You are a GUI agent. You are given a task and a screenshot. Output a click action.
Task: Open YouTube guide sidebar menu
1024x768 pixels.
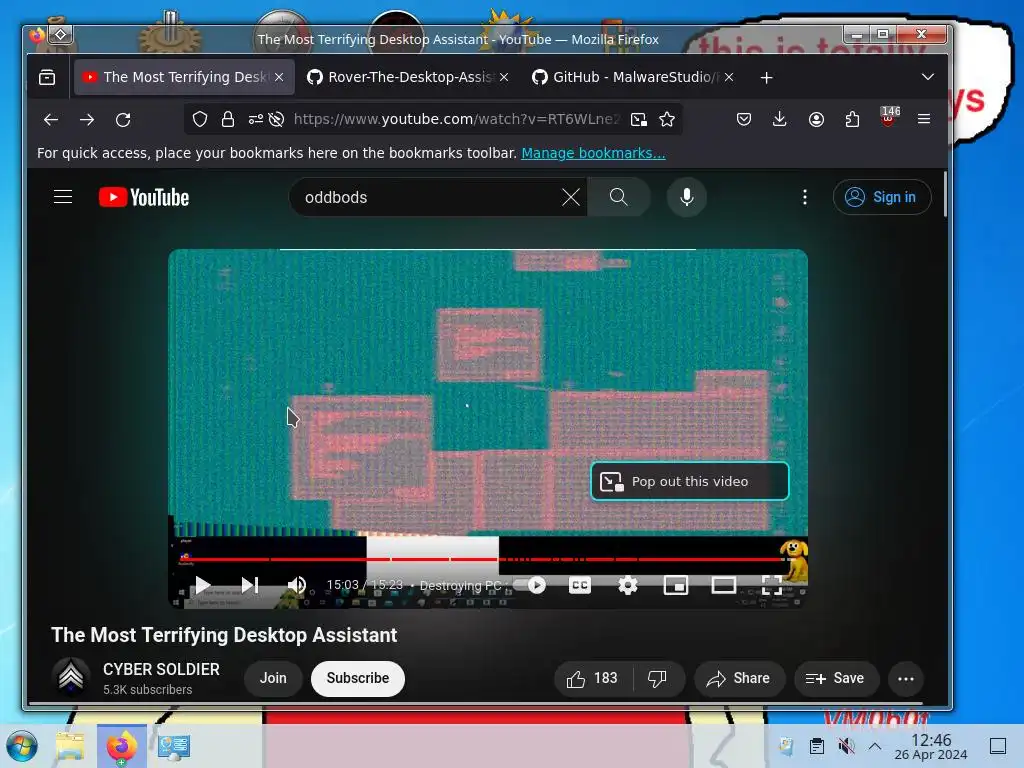pos(63,197)
